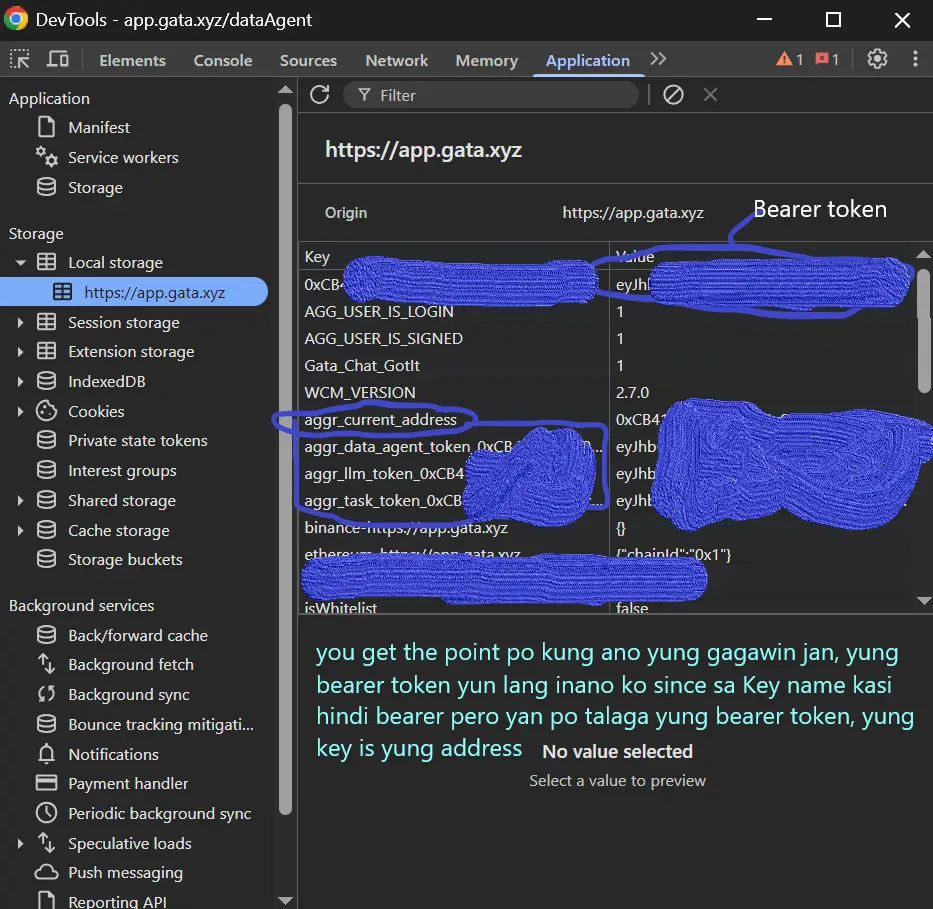Open the Network tab

pyautogui.click(x=396, y=60)
